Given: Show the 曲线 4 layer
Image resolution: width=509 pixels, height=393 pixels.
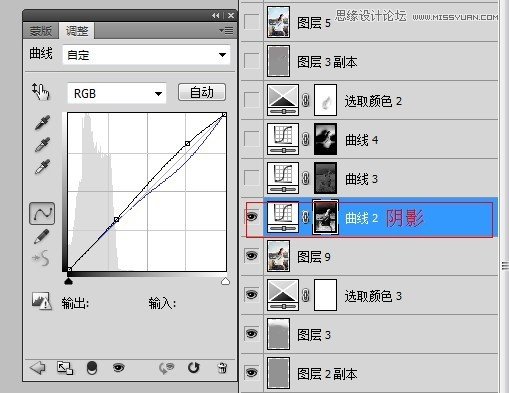Looking at the screenshot, I should [252, 139].
